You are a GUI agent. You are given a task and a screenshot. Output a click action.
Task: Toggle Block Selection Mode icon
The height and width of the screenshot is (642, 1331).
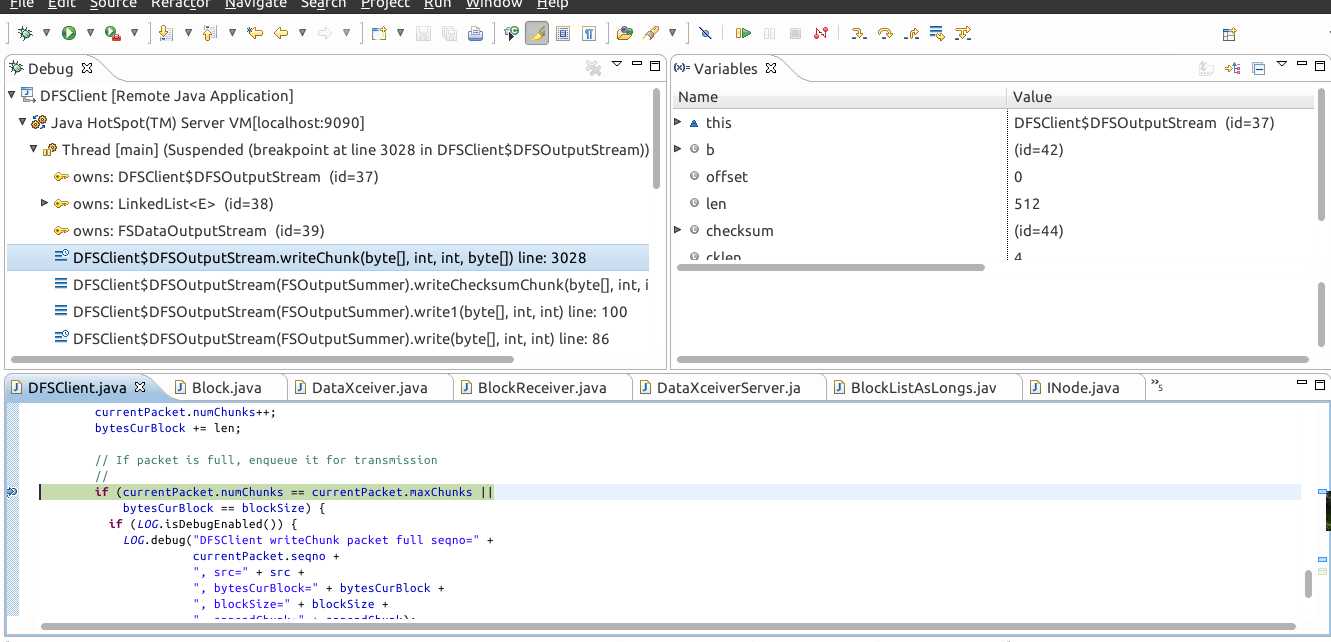click(x=562, y=33)
